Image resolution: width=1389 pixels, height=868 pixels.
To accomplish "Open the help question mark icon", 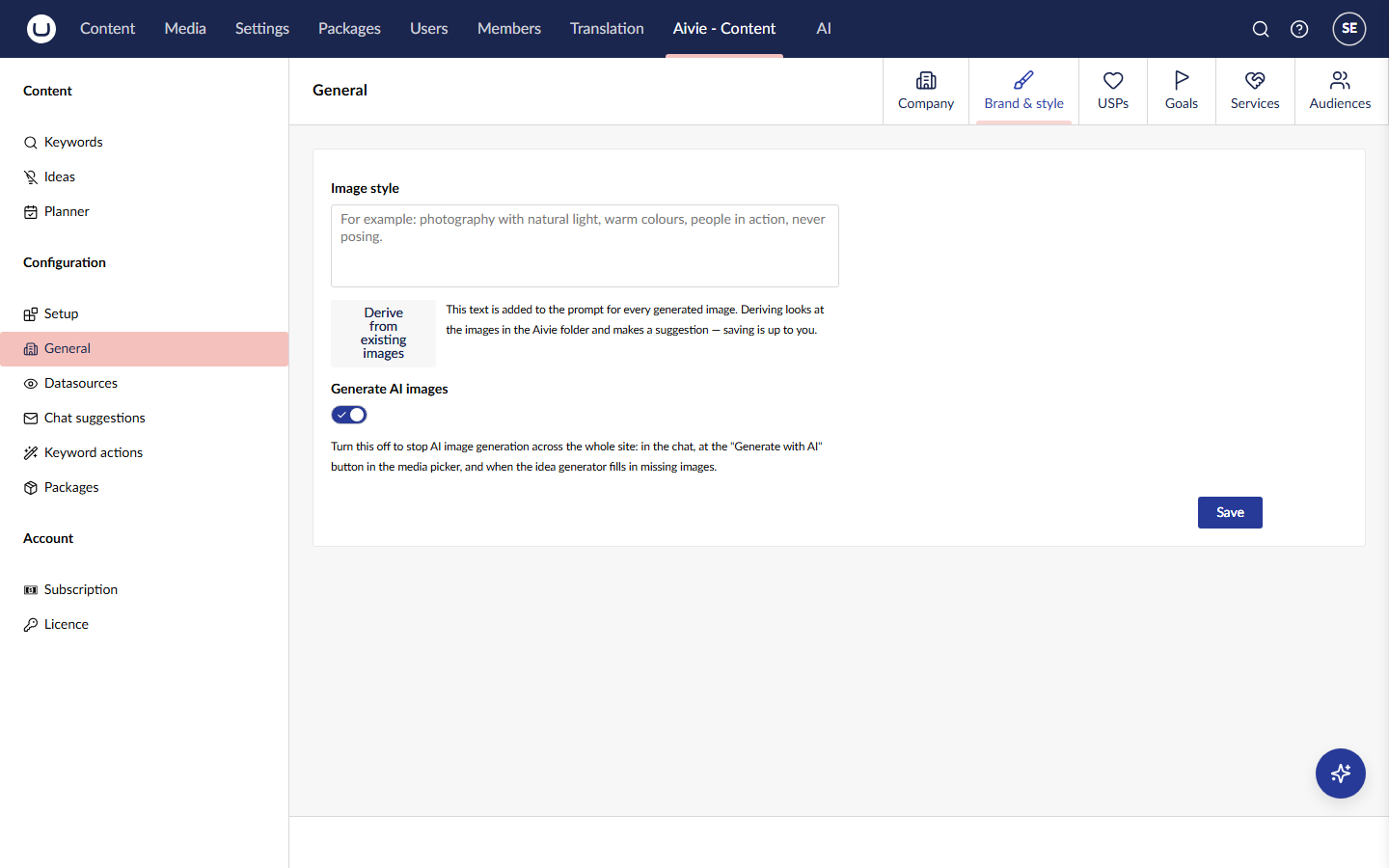I will pyautogui.click(x=1299, y=29).
